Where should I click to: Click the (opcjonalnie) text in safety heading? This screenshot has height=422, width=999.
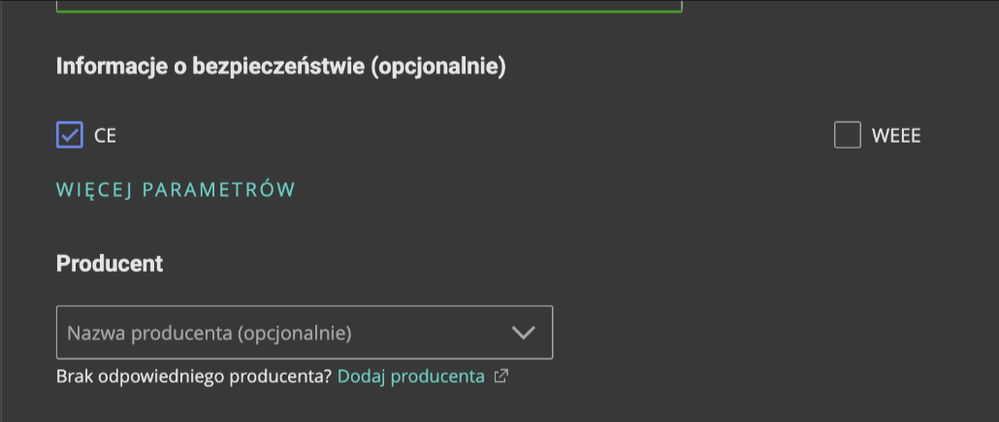pos(438,67)
